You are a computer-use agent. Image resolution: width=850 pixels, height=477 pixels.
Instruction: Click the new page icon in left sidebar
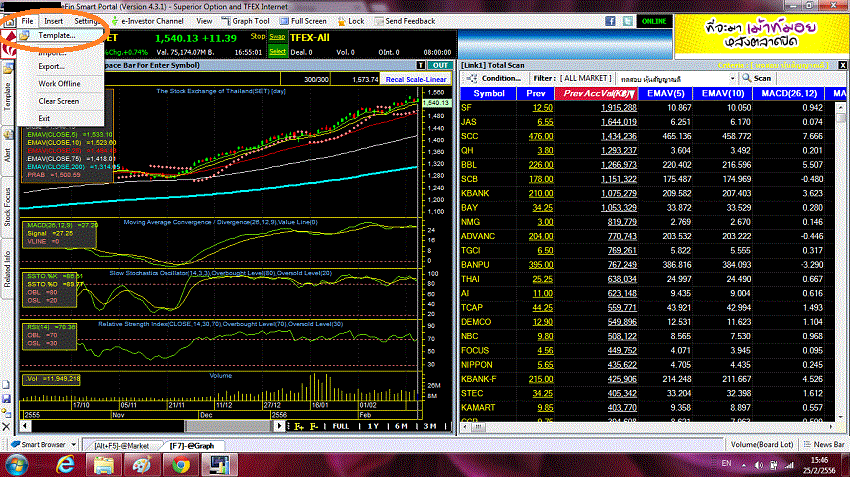pyautogui.click(x=6, y=385)
